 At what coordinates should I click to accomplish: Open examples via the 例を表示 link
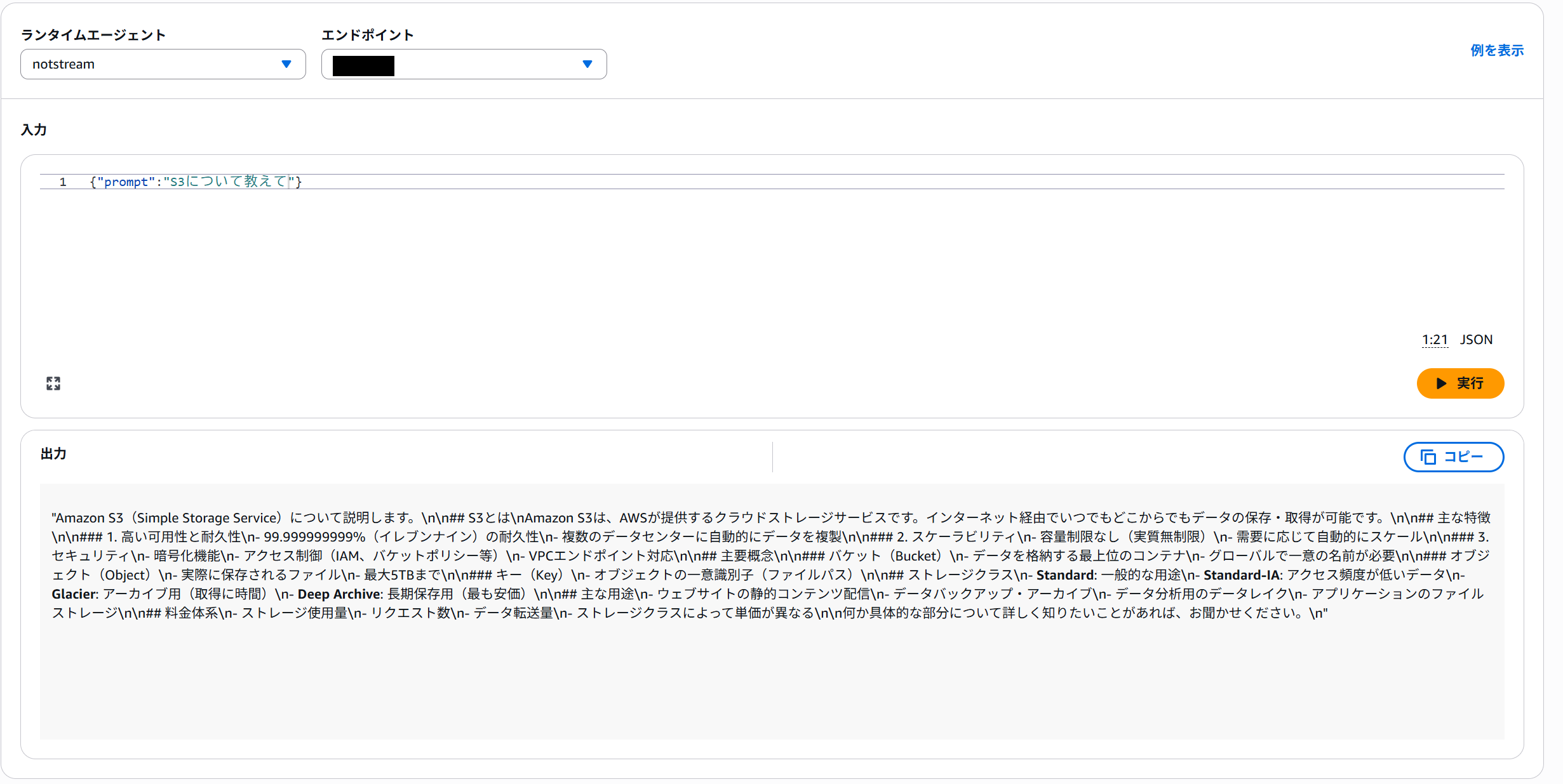pyautogui.click(x=1496, y=50)
